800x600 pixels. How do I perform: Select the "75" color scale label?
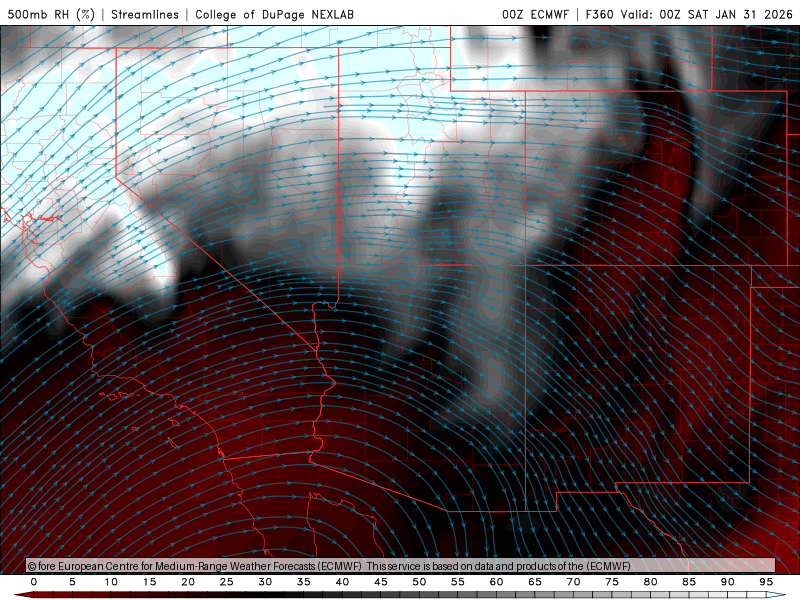point(612,582)
